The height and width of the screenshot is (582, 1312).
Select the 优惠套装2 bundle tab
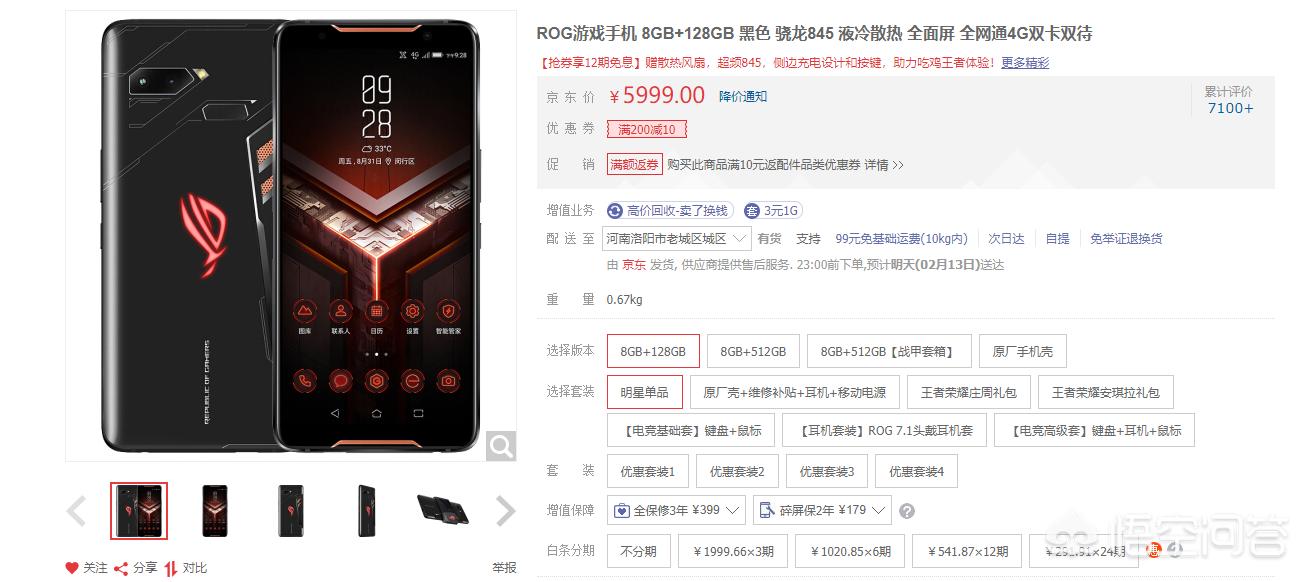point(737,471)
